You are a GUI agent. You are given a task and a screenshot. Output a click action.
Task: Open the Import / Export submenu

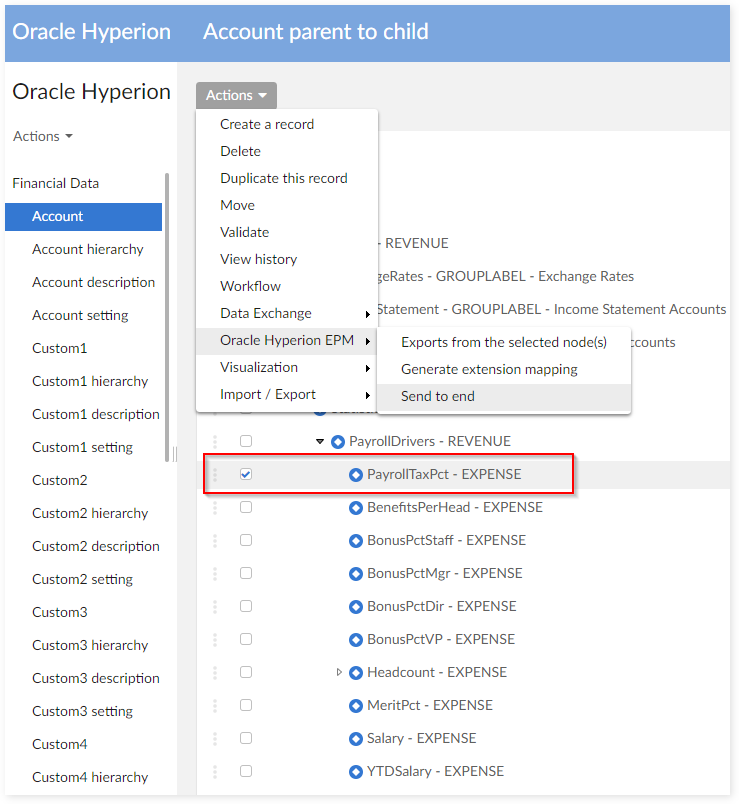point(268,394)
